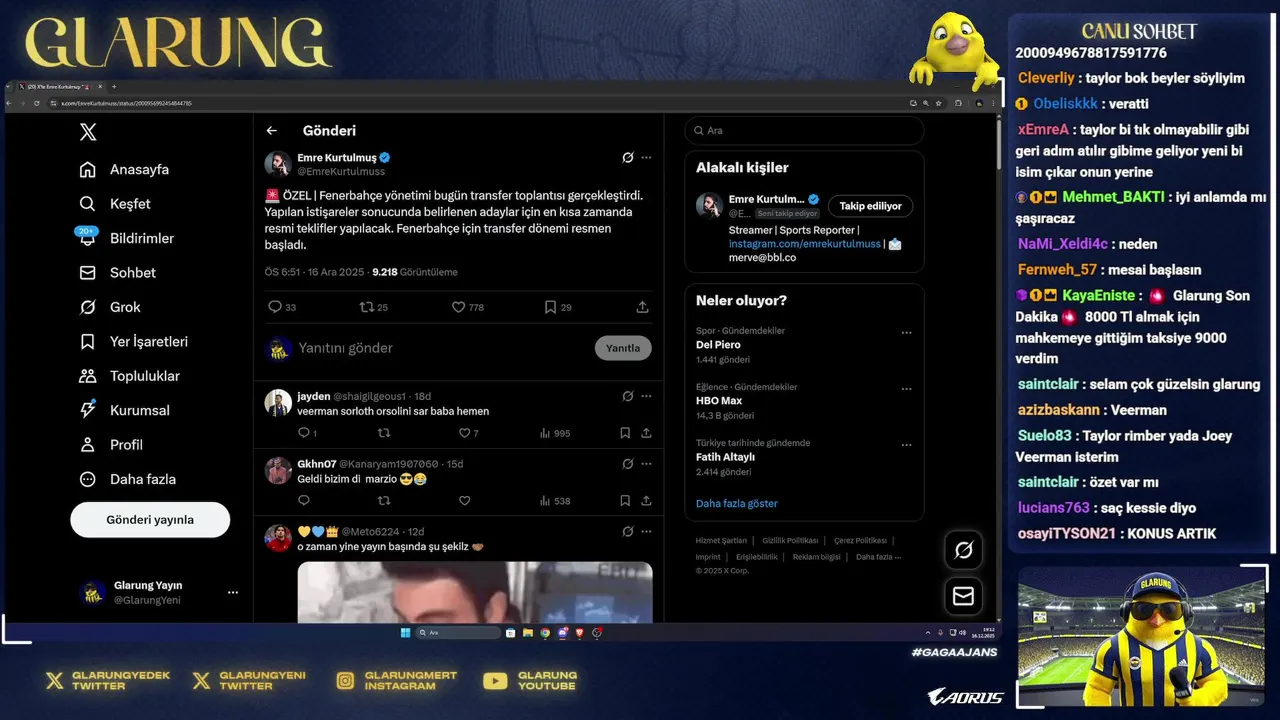The width and height of the screenshot is (1280, 720).
Task: Open Glarung Yayın account options menu
Action: coord(233,593)
